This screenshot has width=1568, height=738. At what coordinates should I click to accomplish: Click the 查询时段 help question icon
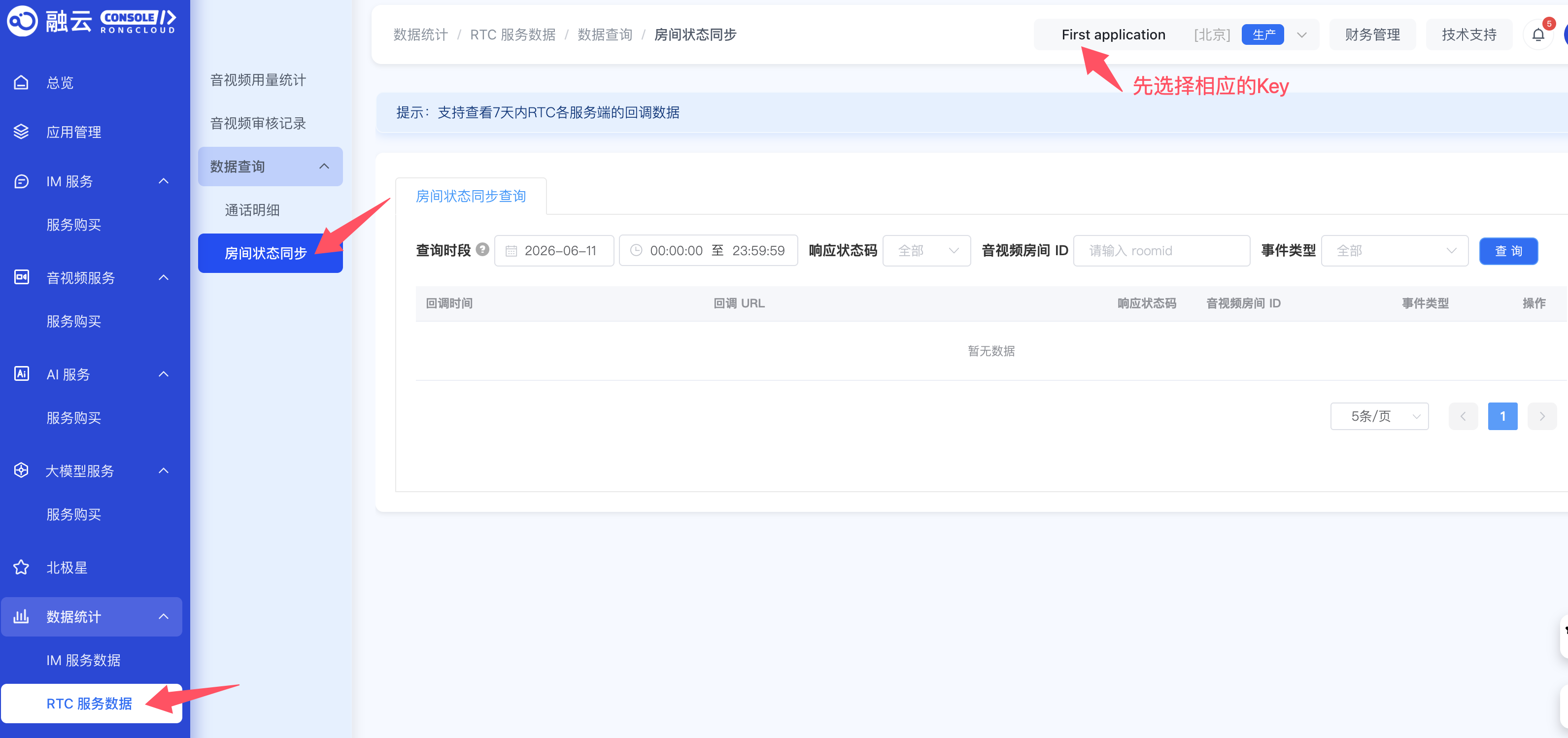(x=483, y=249)
